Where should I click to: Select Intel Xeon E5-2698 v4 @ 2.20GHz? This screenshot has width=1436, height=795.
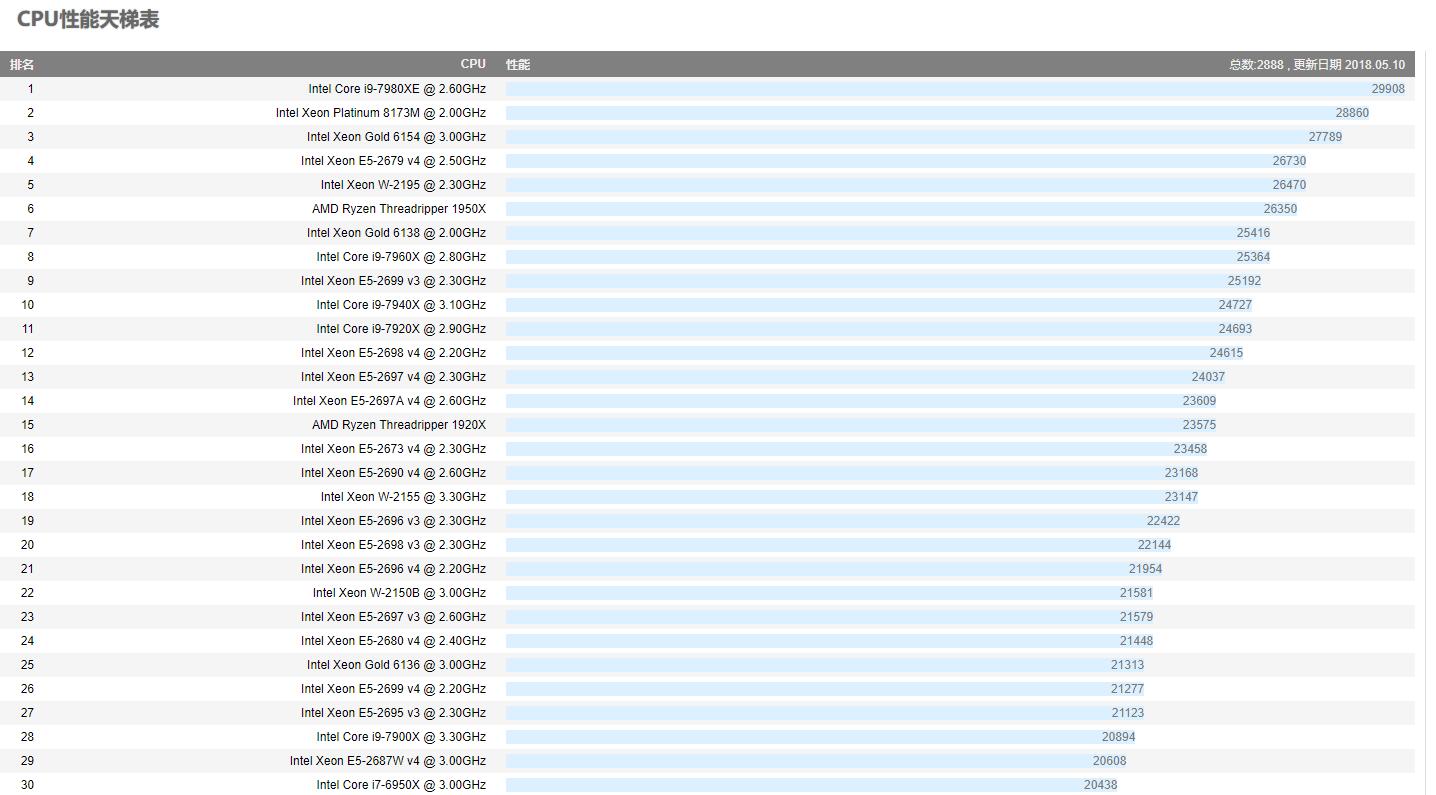[393, 353]
